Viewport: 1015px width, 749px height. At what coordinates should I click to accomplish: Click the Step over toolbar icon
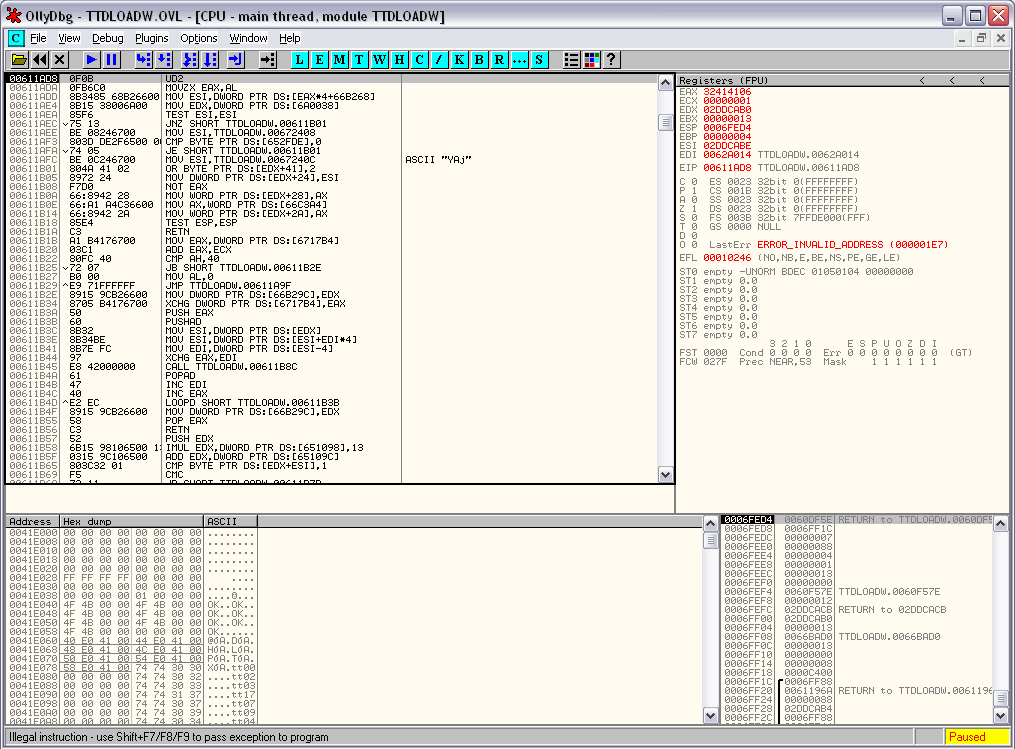tap(164, 60)
